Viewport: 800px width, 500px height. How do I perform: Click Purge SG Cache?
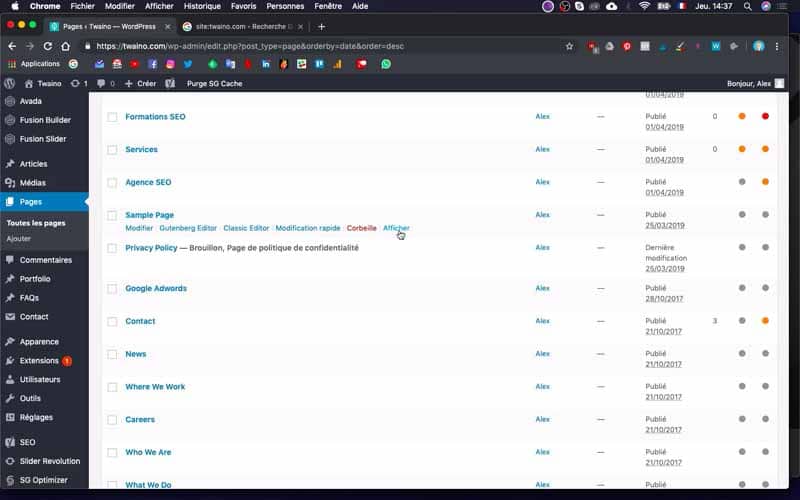214,83
